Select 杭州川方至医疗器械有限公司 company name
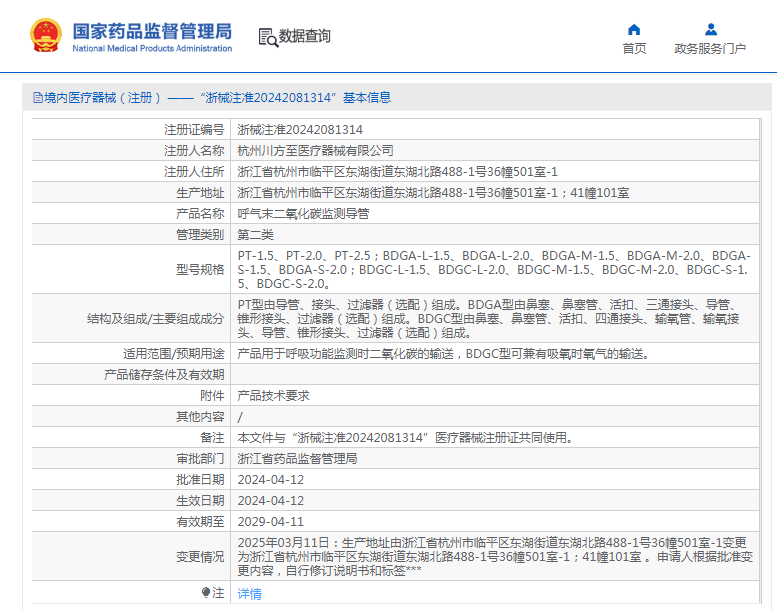This screenshot has width=777, height=610. click(x=315, y=150)
